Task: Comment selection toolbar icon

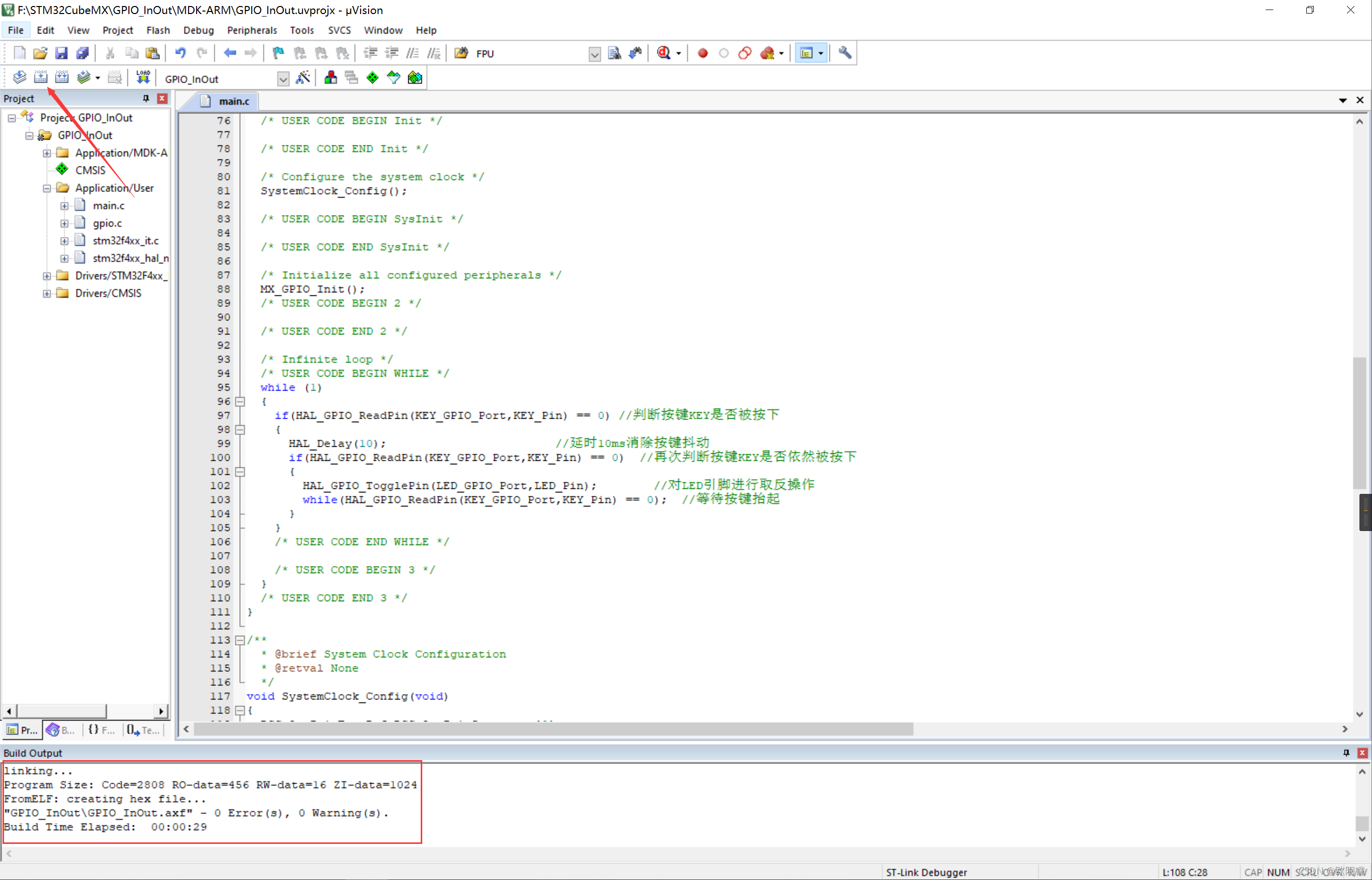Action: [x=413, y=53]
